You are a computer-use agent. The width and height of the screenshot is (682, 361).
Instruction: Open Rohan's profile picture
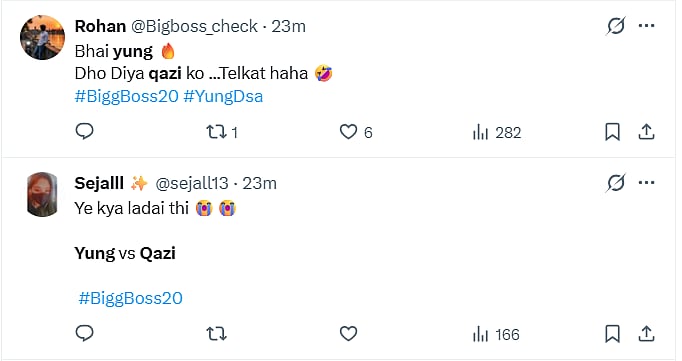point(42,37)
